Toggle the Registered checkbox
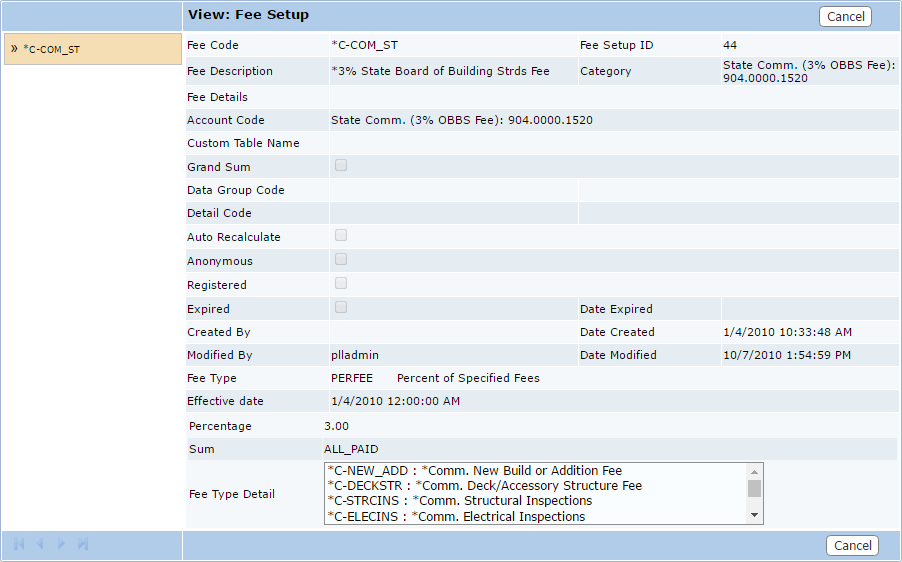 point(341,284)
